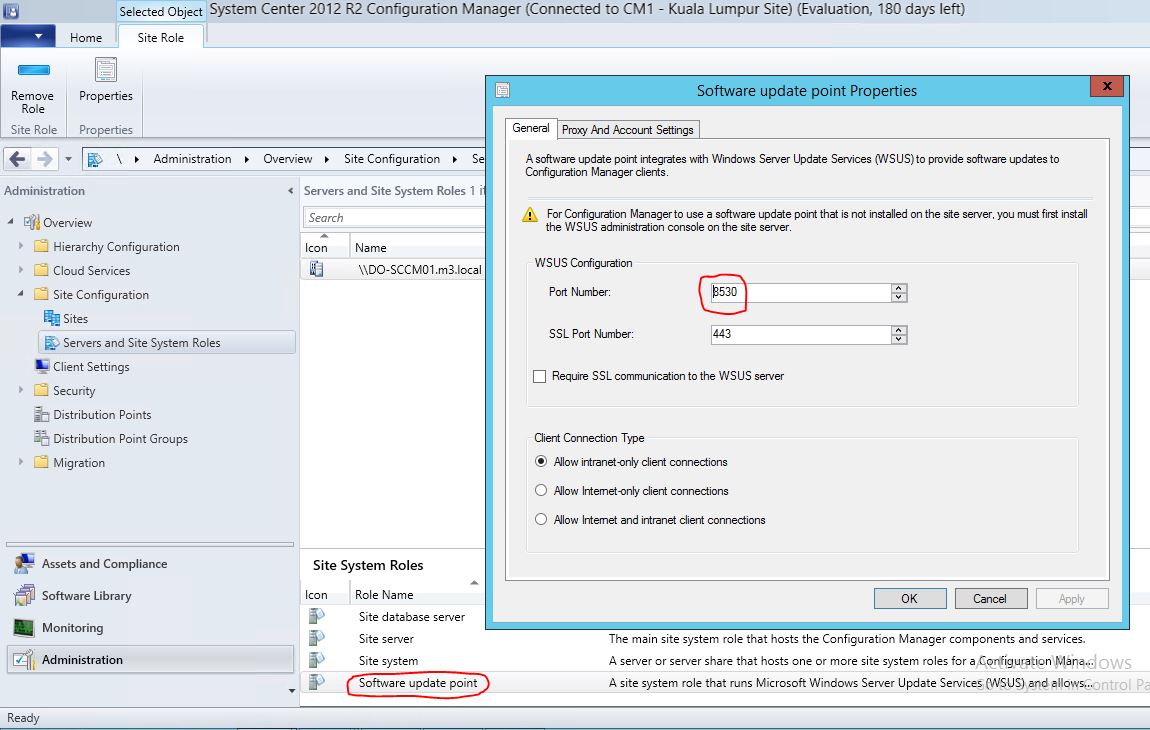Screen dimensions: 1150x730
Task: Open the Proxy And Account Settings tab
Action: click(x=628, y=129)
